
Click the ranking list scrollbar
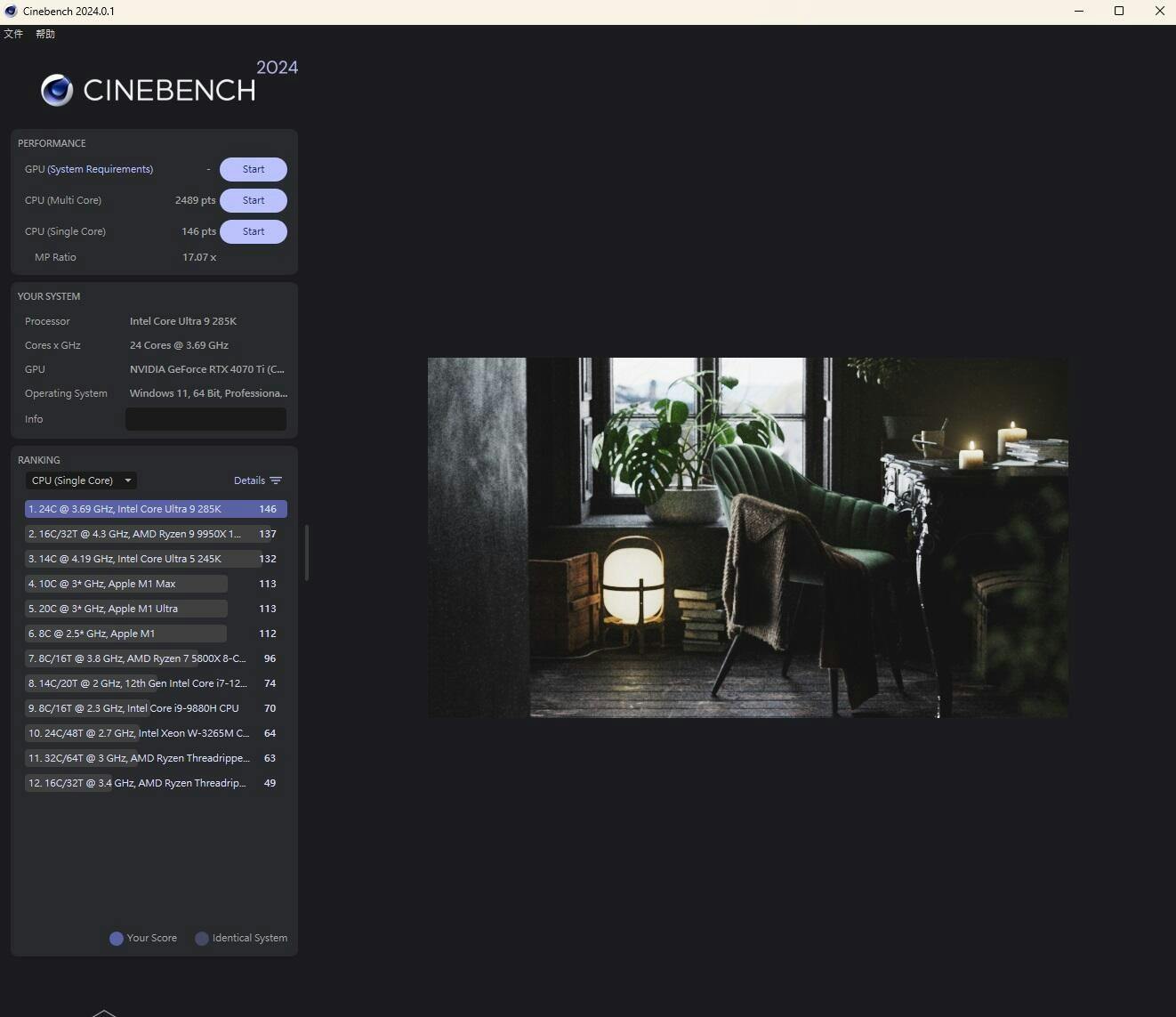click(x=307, y=553)
